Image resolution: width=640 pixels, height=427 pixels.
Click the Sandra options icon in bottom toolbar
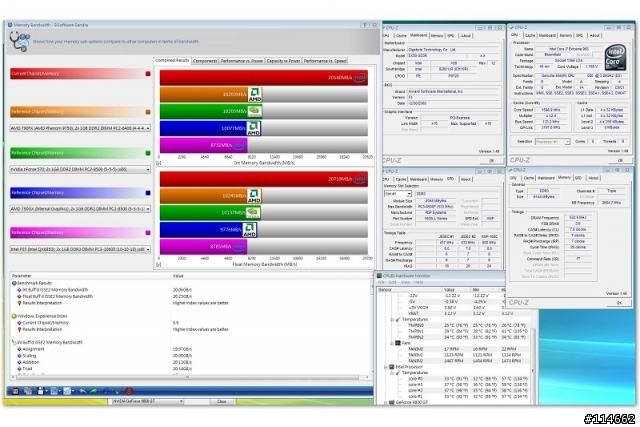pyautogui.click(x=15, y=391)
